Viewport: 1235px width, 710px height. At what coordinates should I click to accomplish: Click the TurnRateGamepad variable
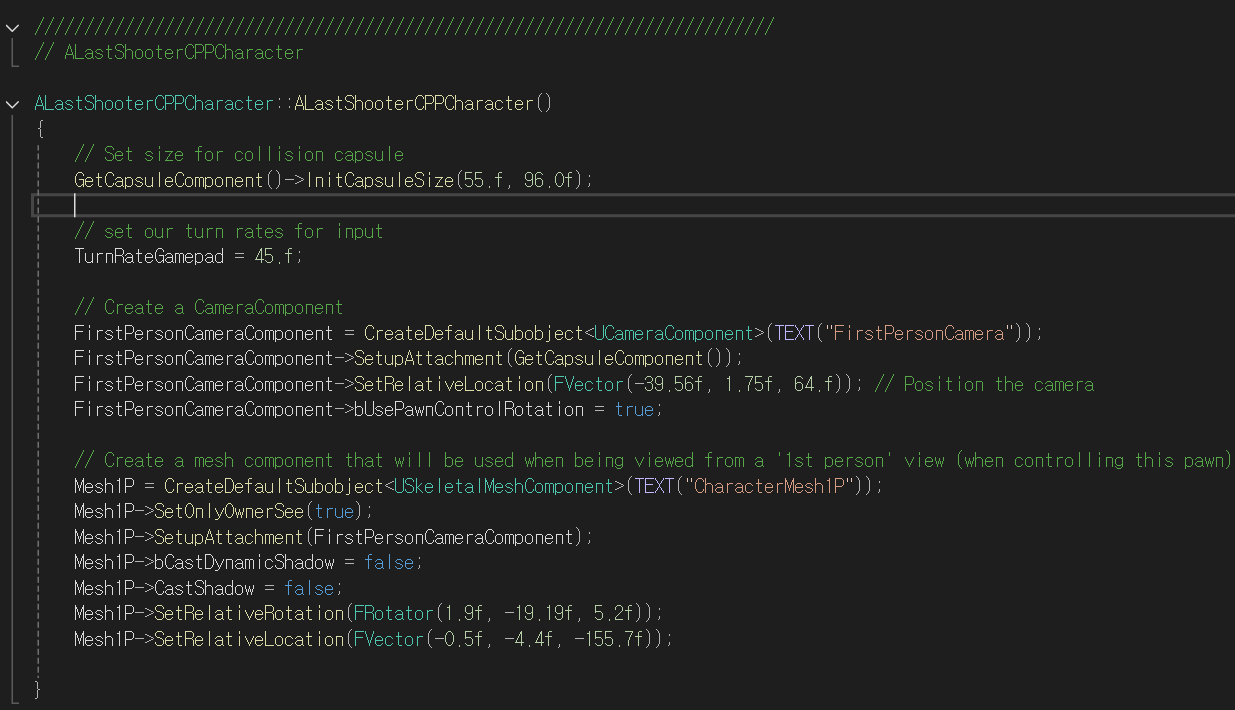149,256
